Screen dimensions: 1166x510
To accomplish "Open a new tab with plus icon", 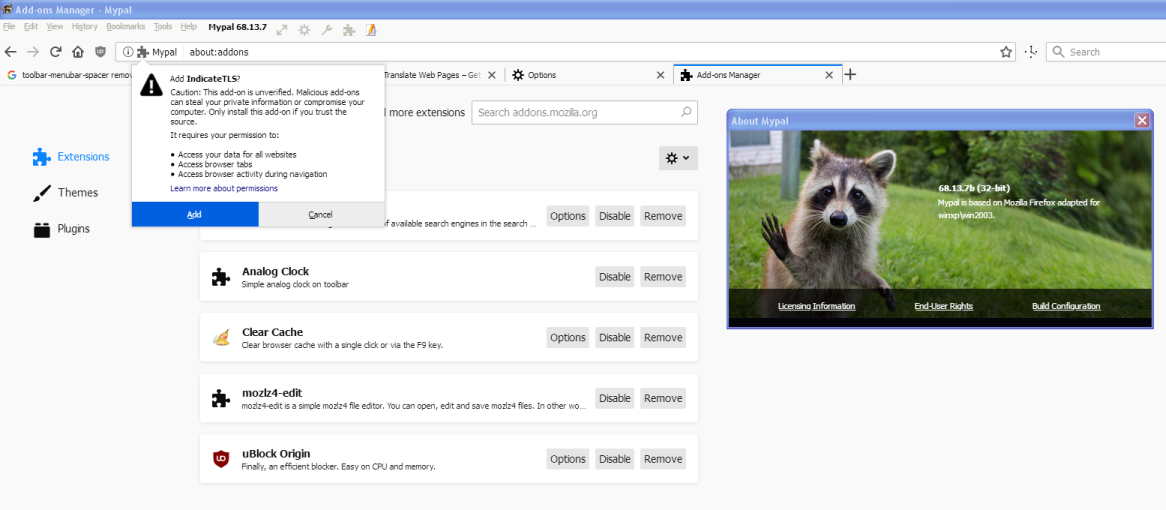I will click(x=851, y=75).
